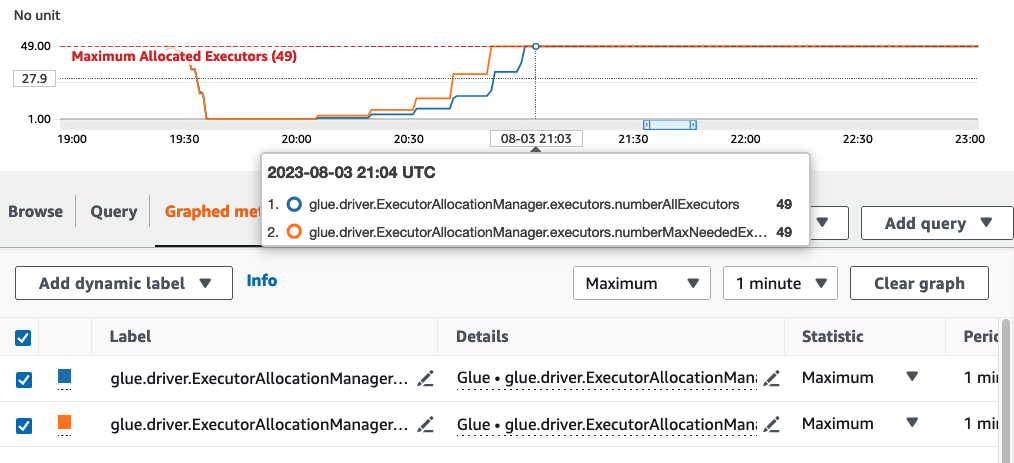Switch to the Browse tab
Screen dimensions: 1014x463
35,211
